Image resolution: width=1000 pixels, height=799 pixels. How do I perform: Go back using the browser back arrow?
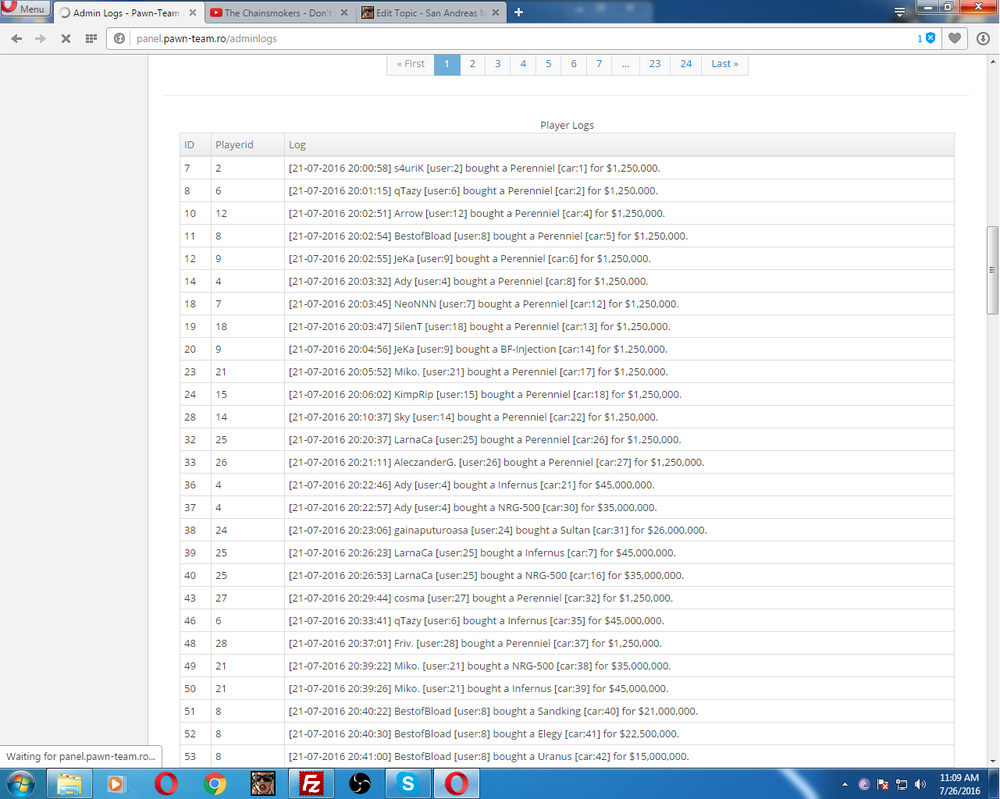[17, 39]
